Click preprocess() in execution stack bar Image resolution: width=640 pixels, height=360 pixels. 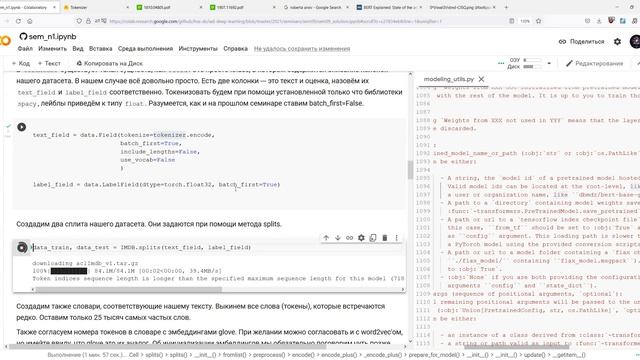point(268,355)
